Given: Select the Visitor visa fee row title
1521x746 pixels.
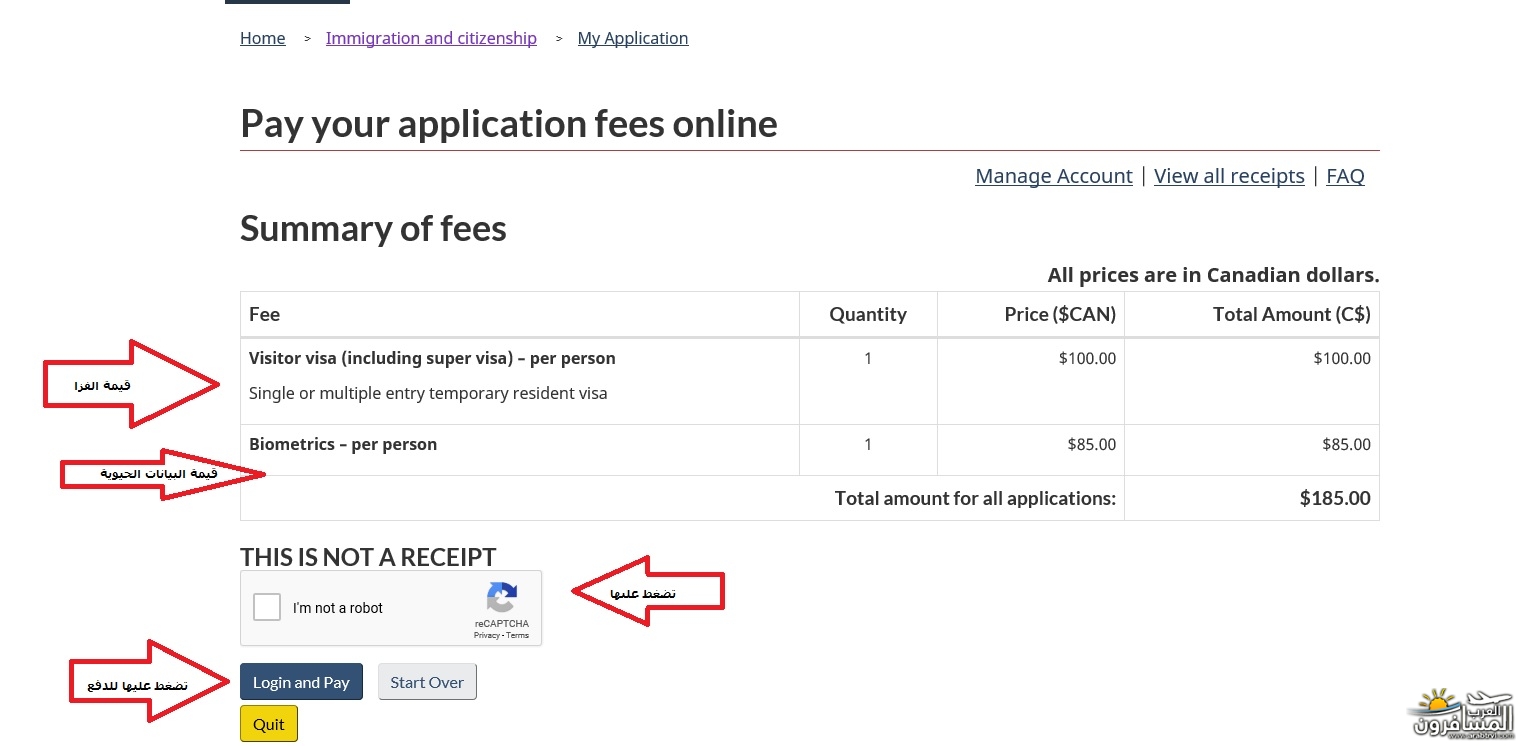Looking at the screenshot, I should 432,358.
